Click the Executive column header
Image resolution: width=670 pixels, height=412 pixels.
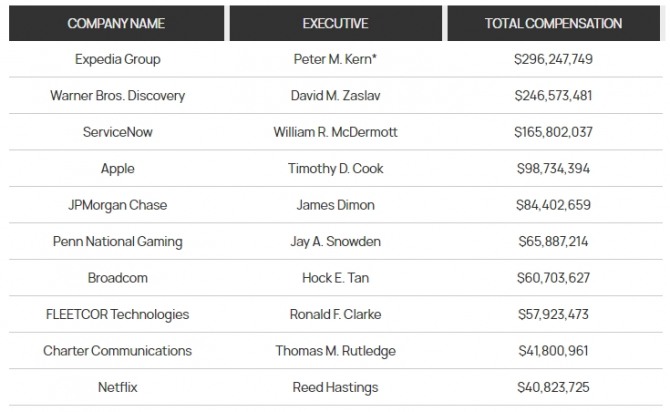(x=335, y=23)
